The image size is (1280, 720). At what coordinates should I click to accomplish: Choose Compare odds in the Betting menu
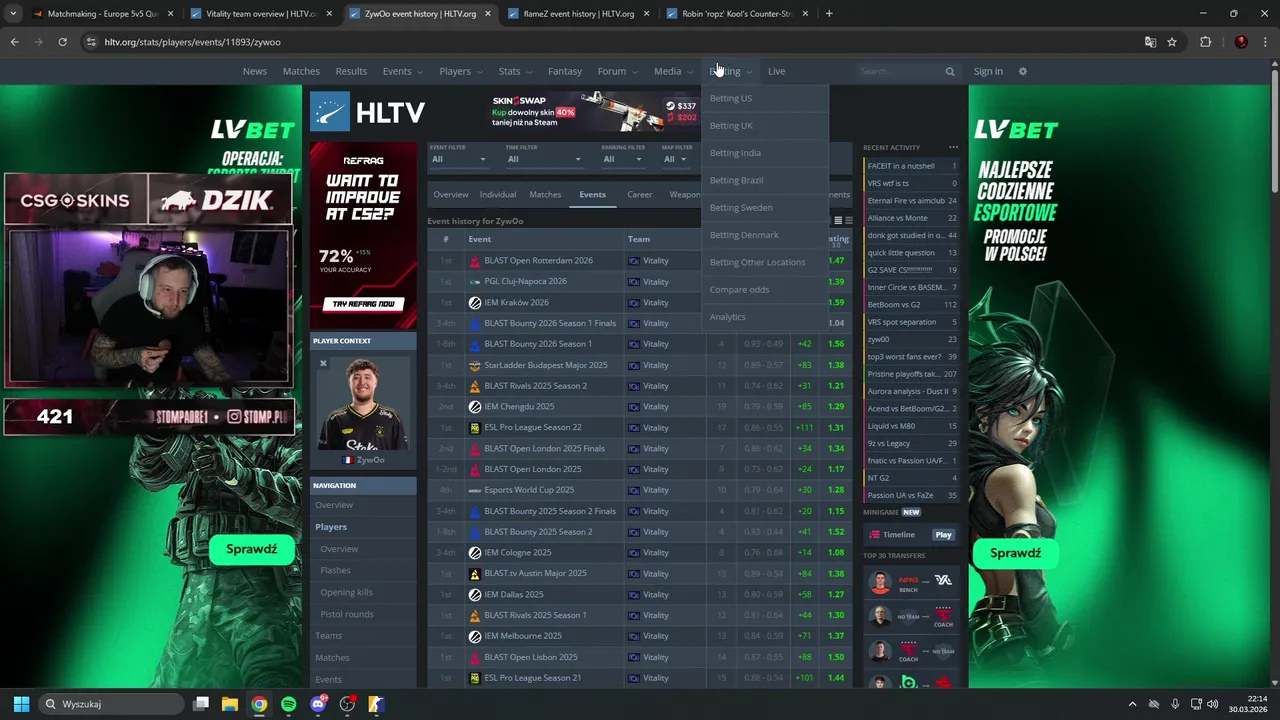click(x=765, y=290)
